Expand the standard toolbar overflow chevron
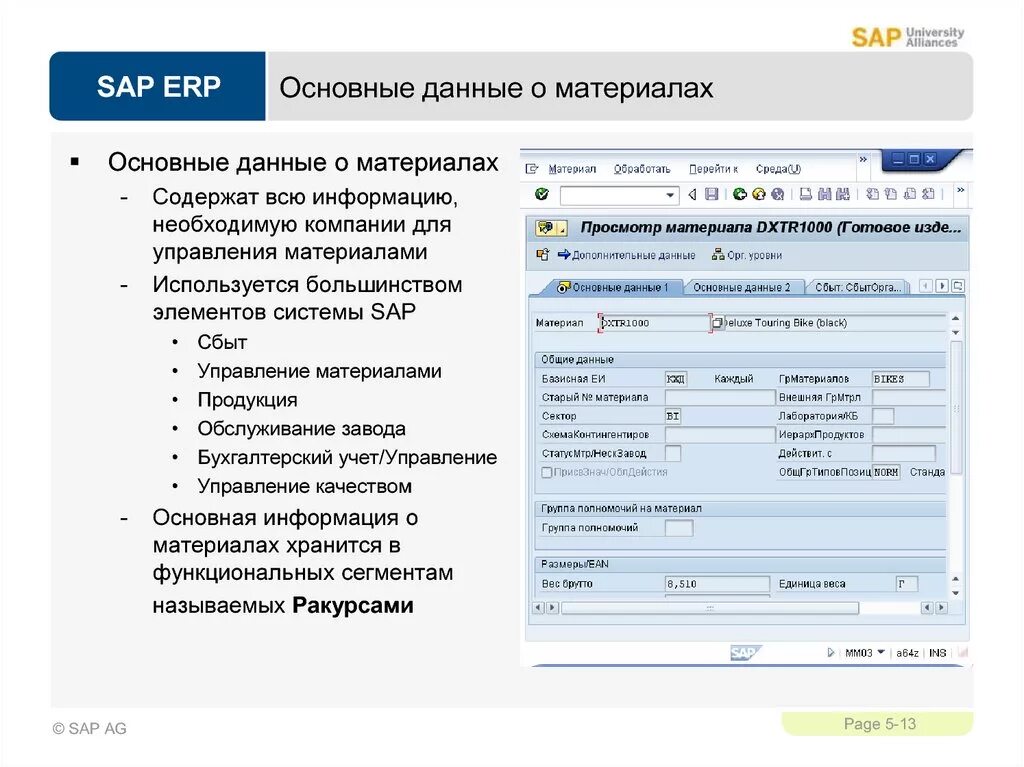 [960, 190]
